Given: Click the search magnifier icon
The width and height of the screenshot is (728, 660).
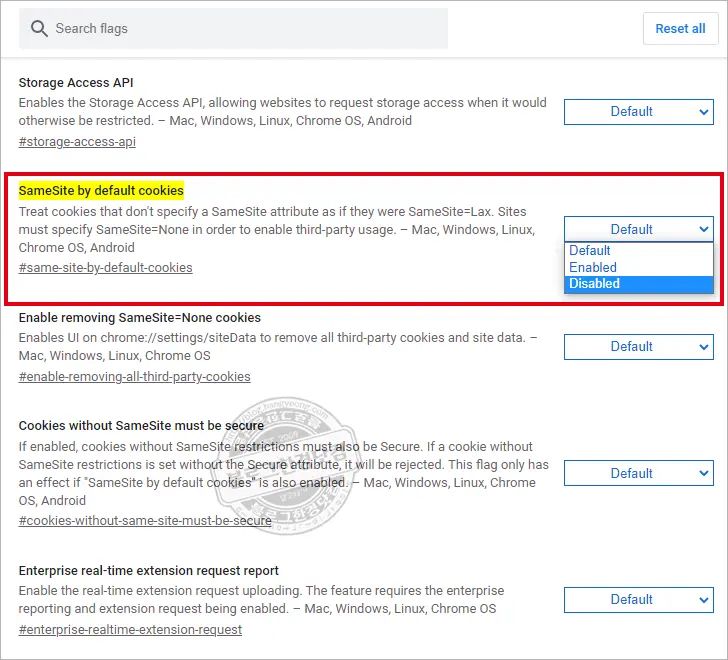Looking at the screenshot, I should 39,29.
